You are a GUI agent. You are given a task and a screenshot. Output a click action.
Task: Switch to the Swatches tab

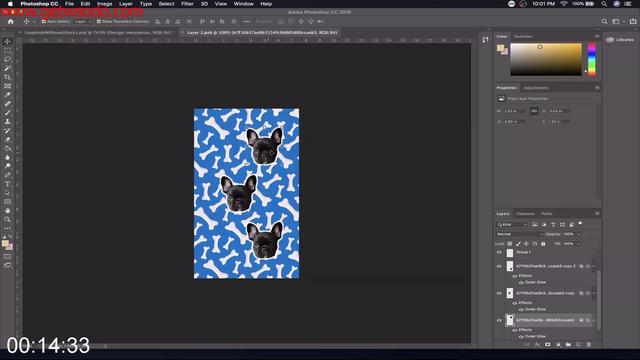point(523,36)
